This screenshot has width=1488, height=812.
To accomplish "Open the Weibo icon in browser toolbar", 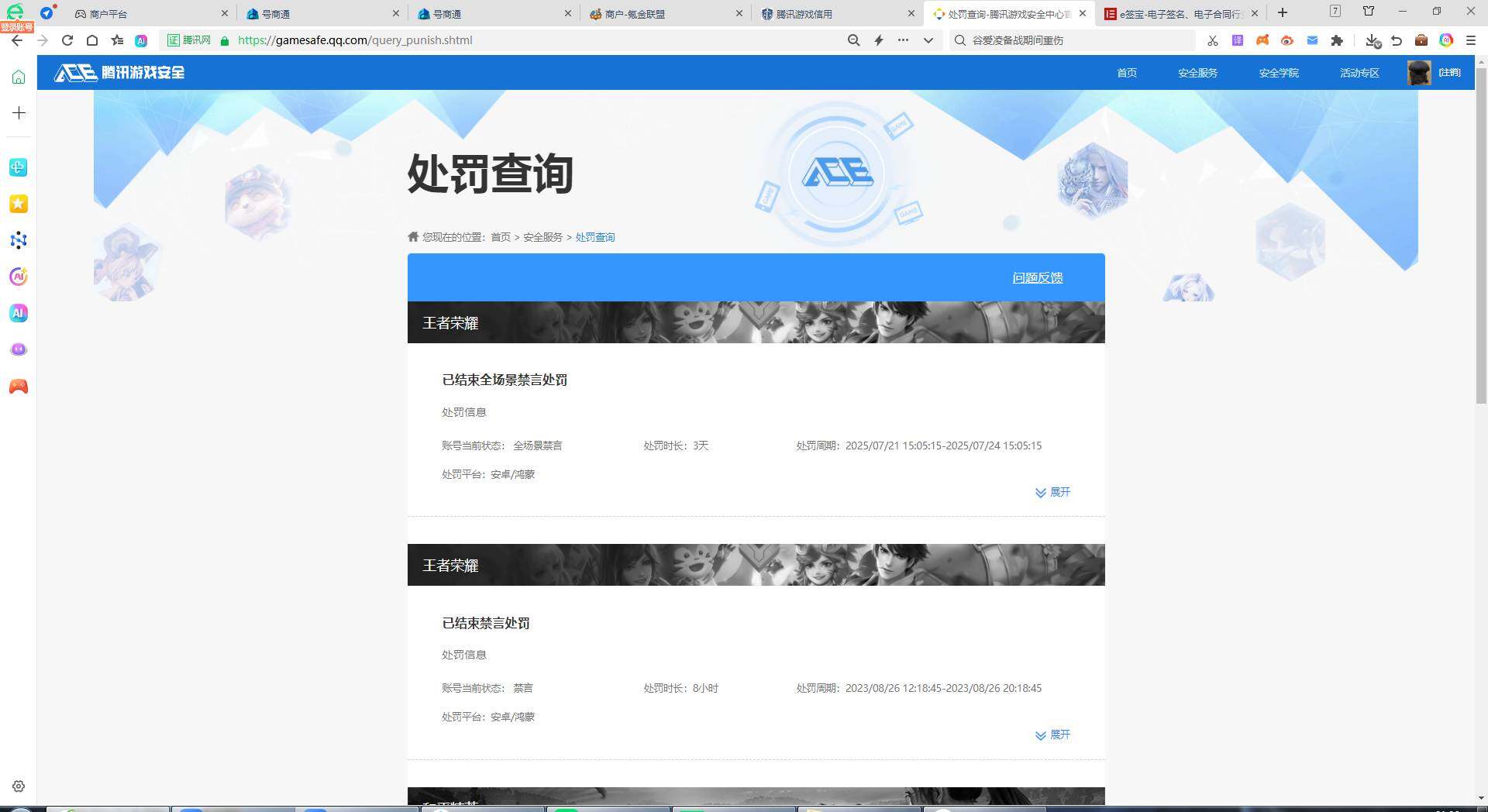I will (x=1287, y=40).
